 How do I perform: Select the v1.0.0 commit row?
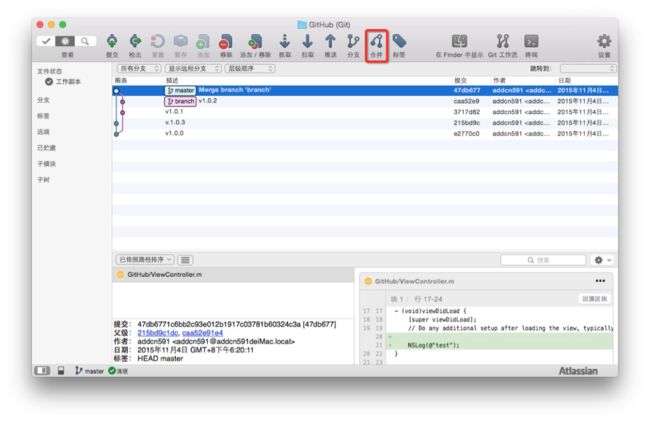[365, 134]
